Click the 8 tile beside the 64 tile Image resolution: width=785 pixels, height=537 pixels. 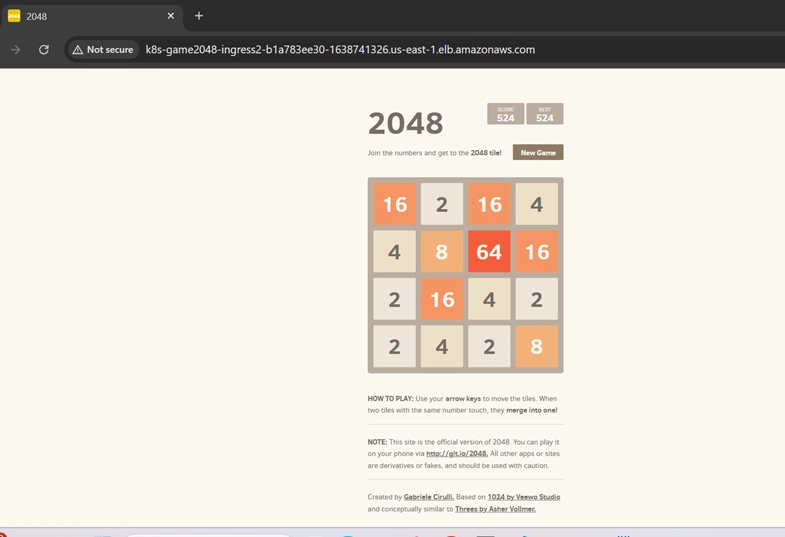point(442,252)
